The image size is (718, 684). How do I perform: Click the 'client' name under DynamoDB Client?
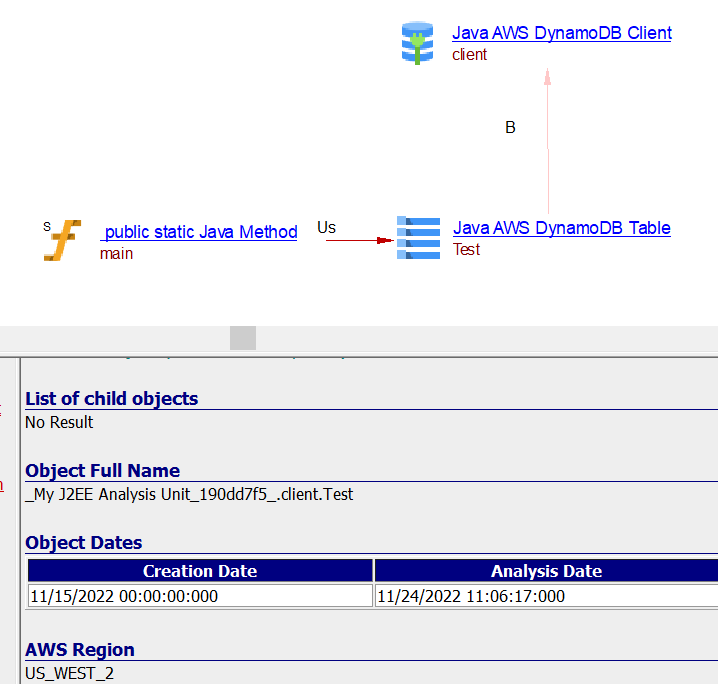coord(469,55)
